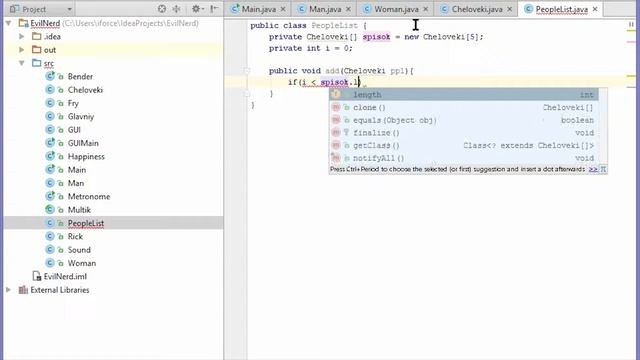
Task: Click the Bender class icon
Action: [50, 76]
